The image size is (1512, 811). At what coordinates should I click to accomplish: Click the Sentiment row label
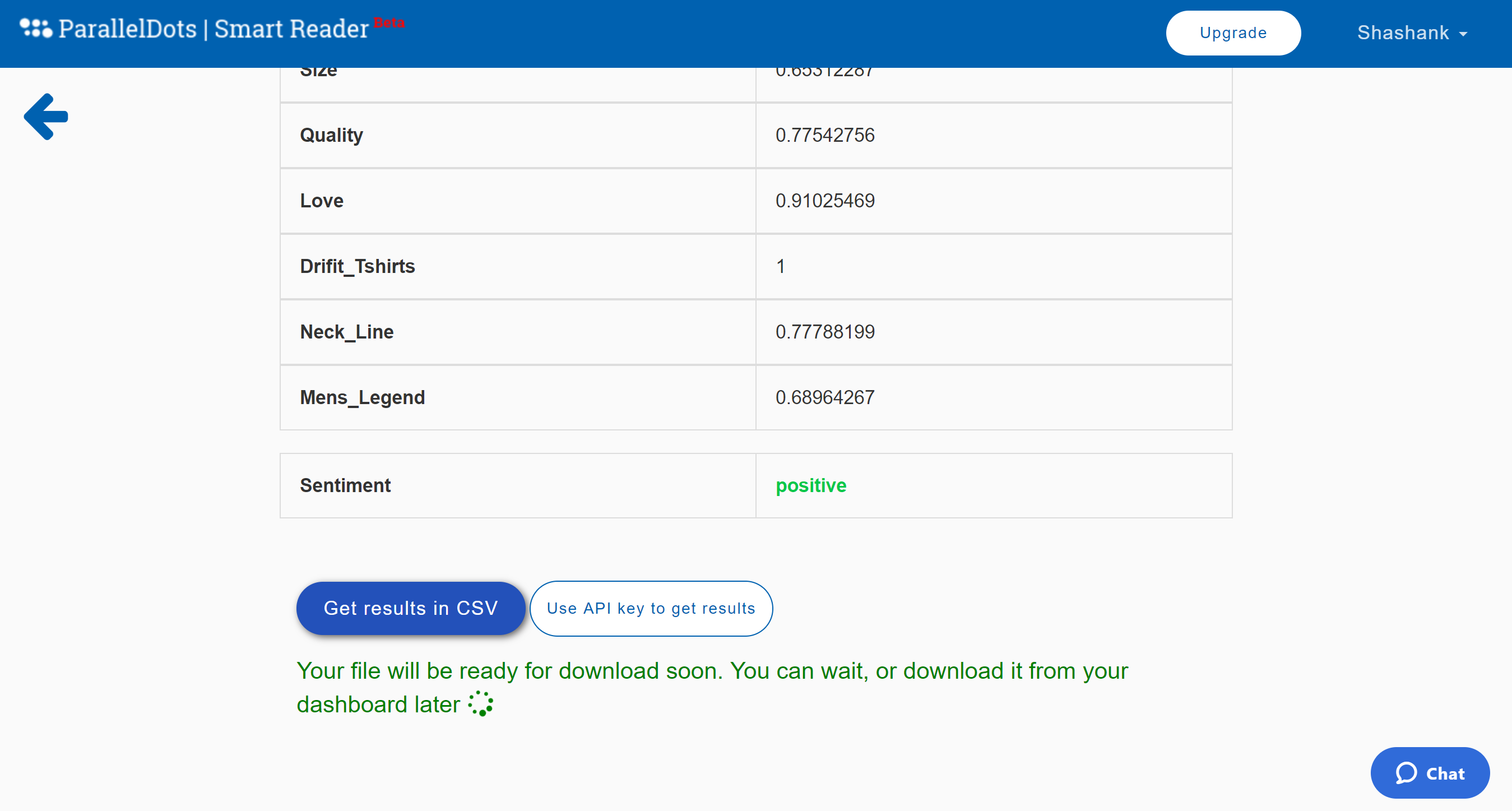(345, 485)
